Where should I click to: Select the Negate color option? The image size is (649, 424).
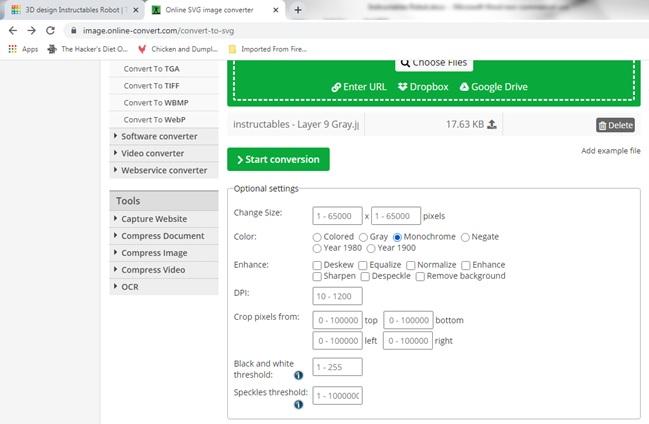(465, 237)
